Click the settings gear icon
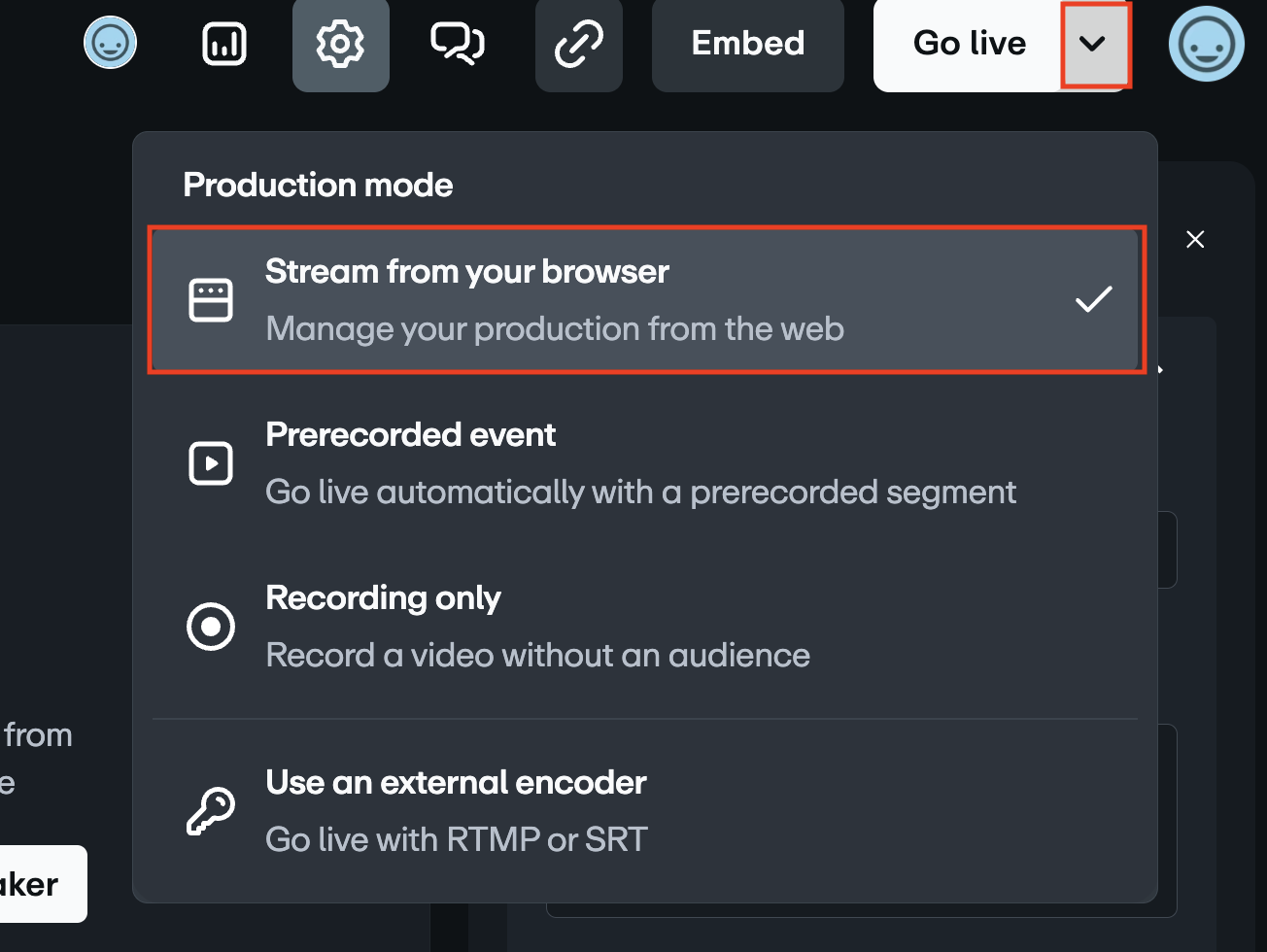This screenshot has height=952, width=1267. click(340, 44)
